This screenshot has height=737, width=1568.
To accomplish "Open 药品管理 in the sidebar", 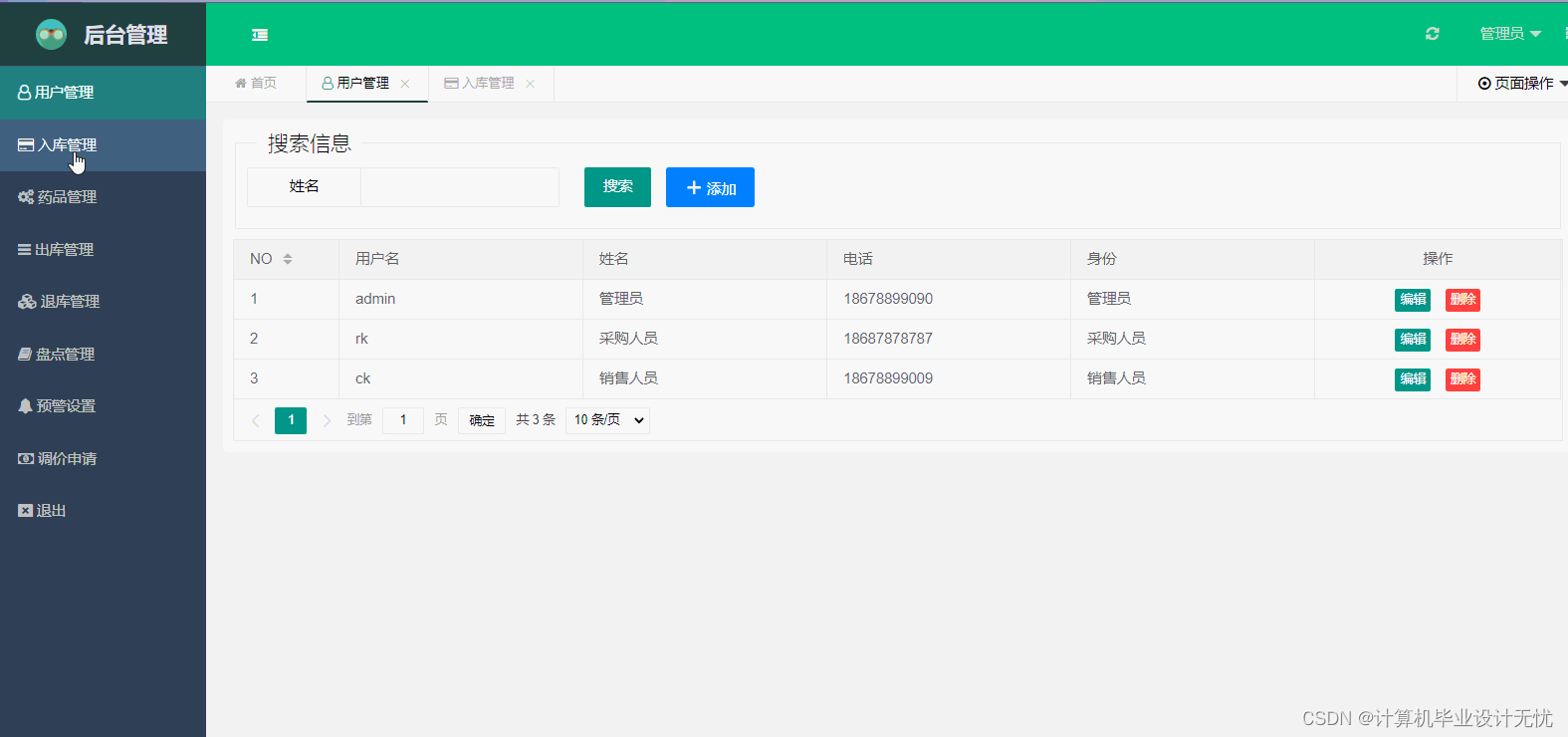I will [103, 197].
